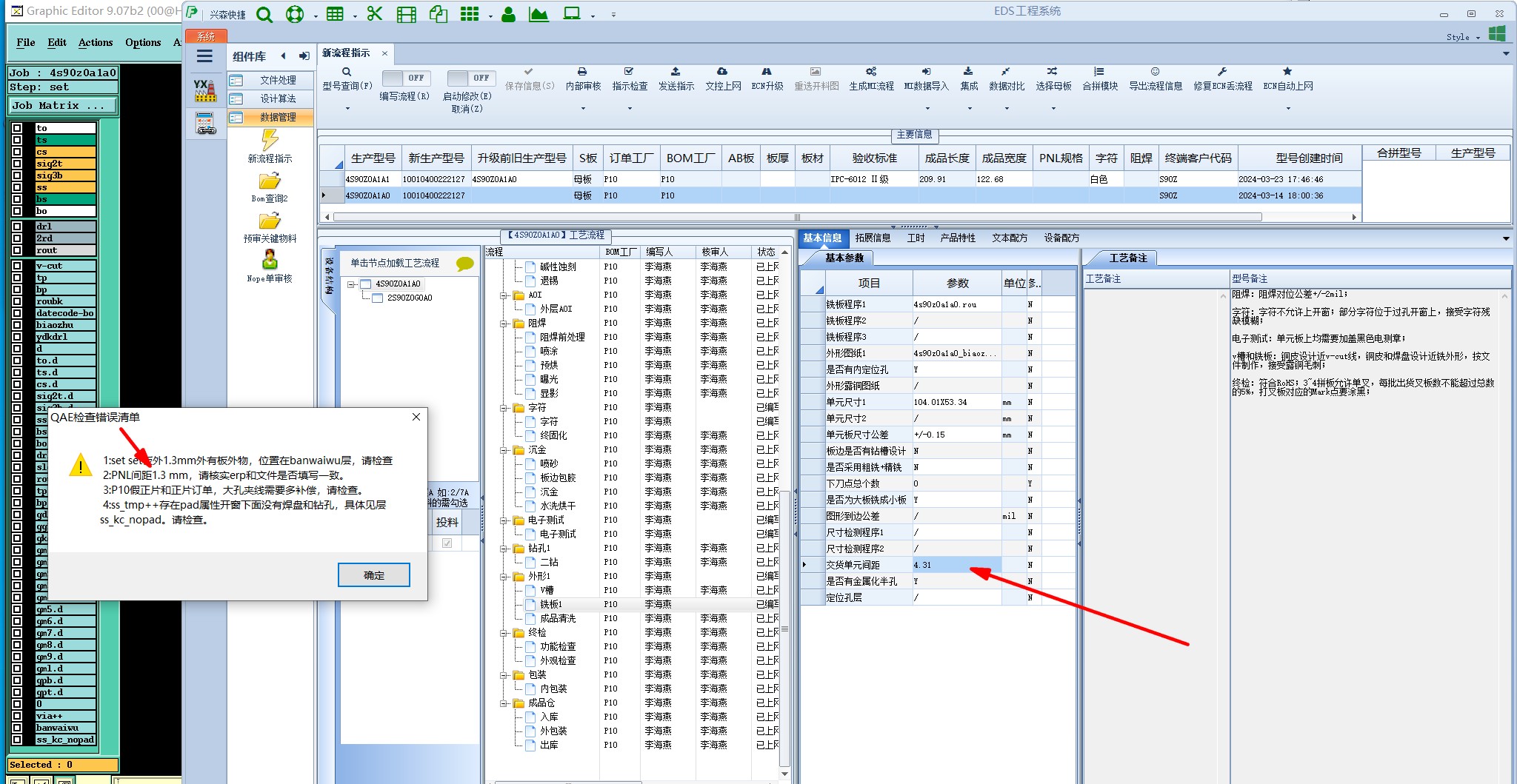Close the 新流程指示 tab
Image resolution: width=1517 pixels, height=784 pixels.
384,53
